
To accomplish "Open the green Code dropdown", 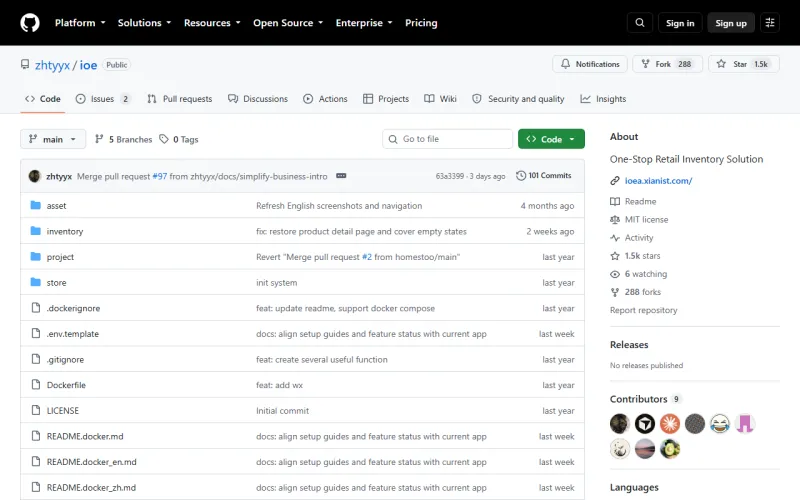I will pyautogui.click(x=551, y=139).
